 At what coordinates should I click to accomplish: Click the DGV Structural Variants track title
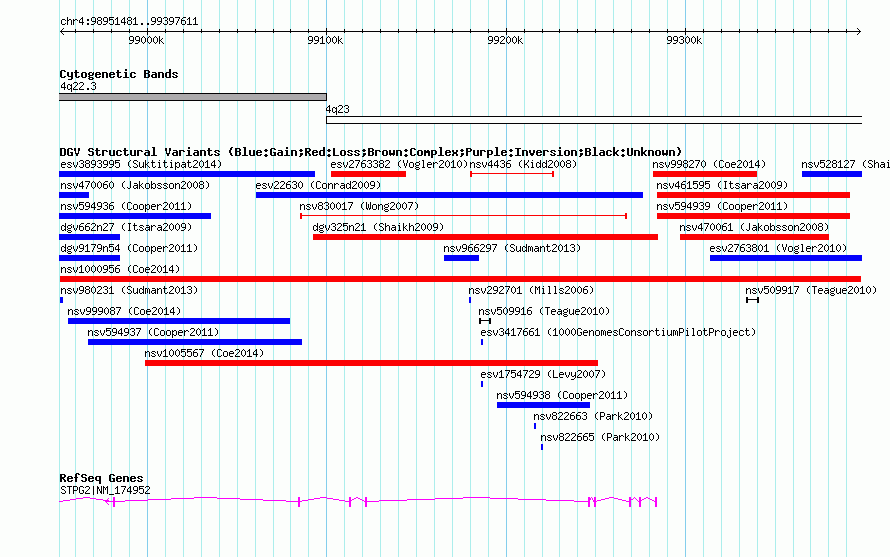pos(371,152)
